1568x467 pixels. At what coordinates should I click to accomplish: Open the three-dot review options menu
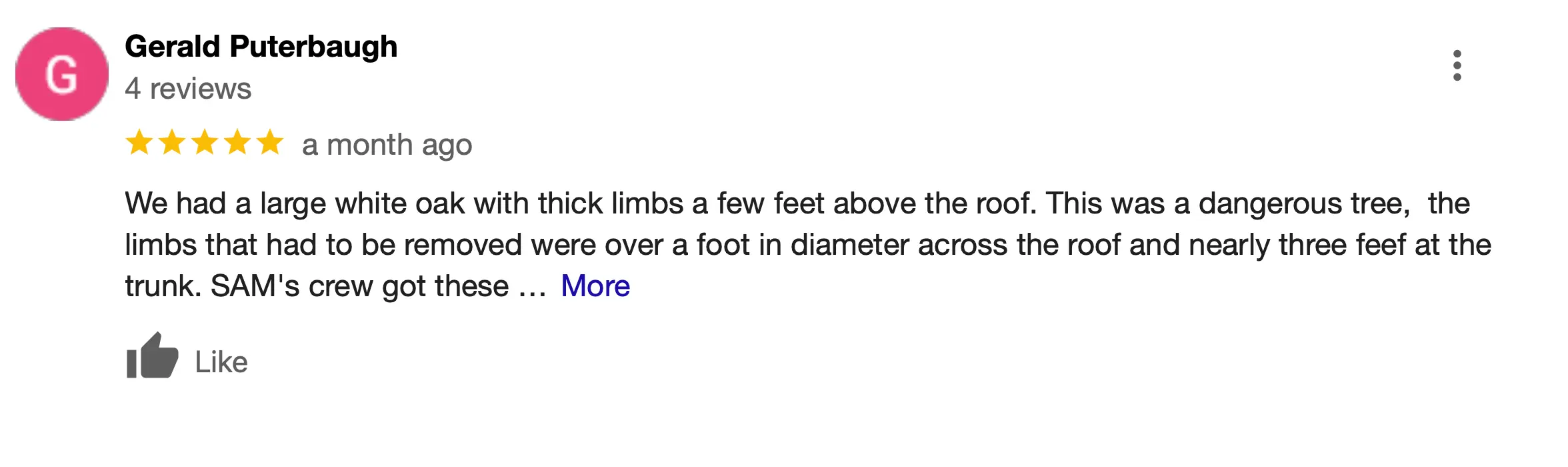pyautogui.click(x=1457, y=65)
